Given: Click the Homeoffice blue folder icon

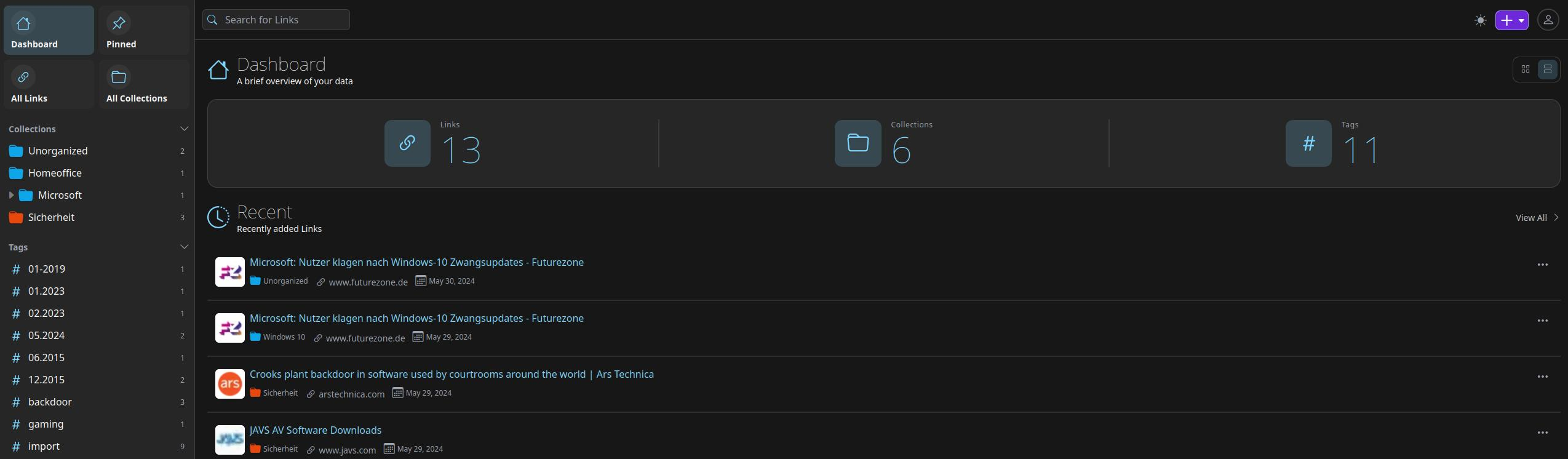Looking at the screenshot, I should 16,173.
